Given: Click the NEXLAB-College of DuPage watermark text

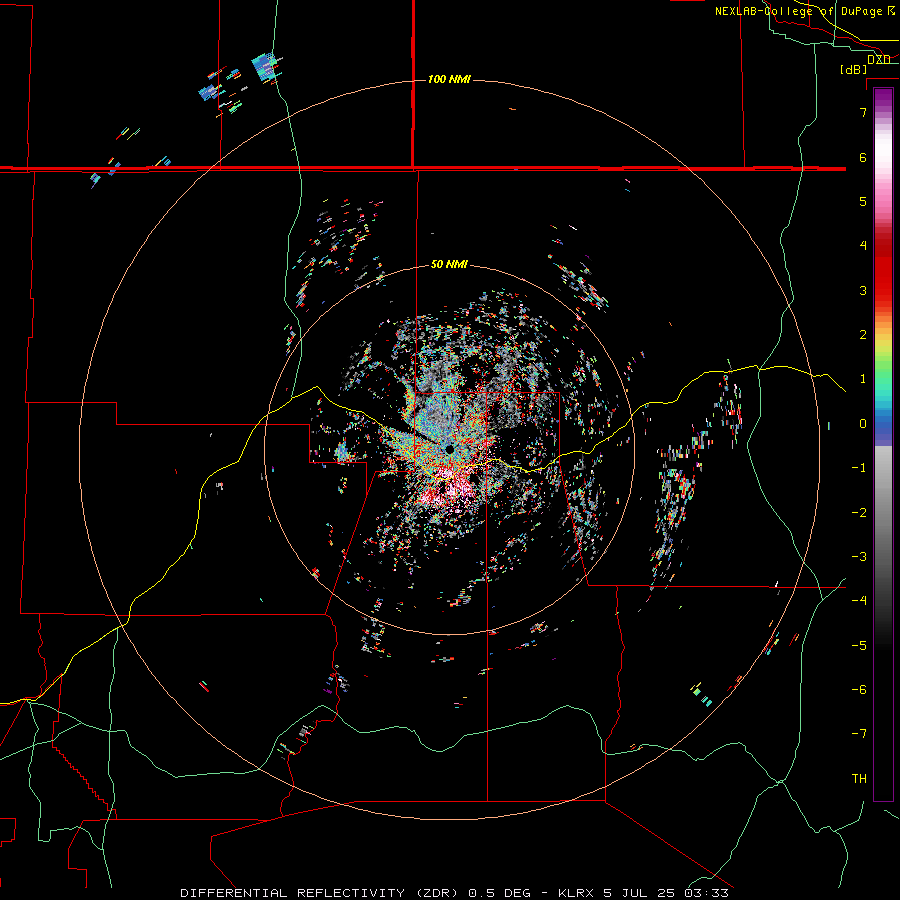Looking at the screenshot, I should click(804, 11).
